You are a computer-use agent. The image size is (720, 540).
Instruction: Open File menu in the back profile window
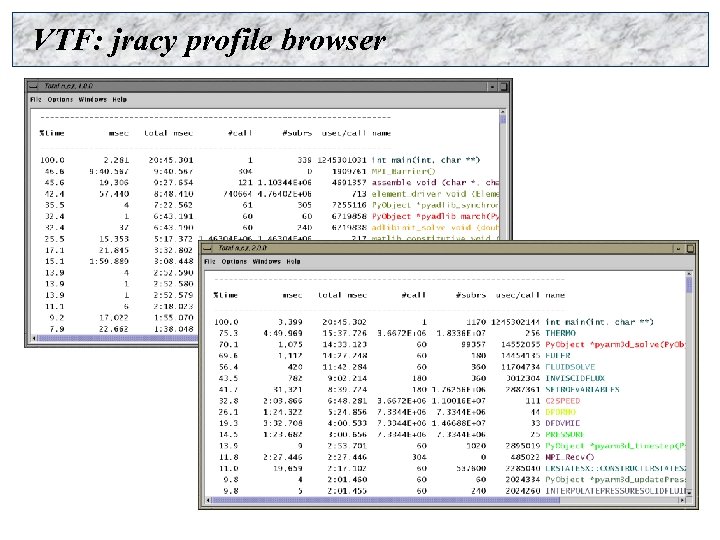click(35, 99)
